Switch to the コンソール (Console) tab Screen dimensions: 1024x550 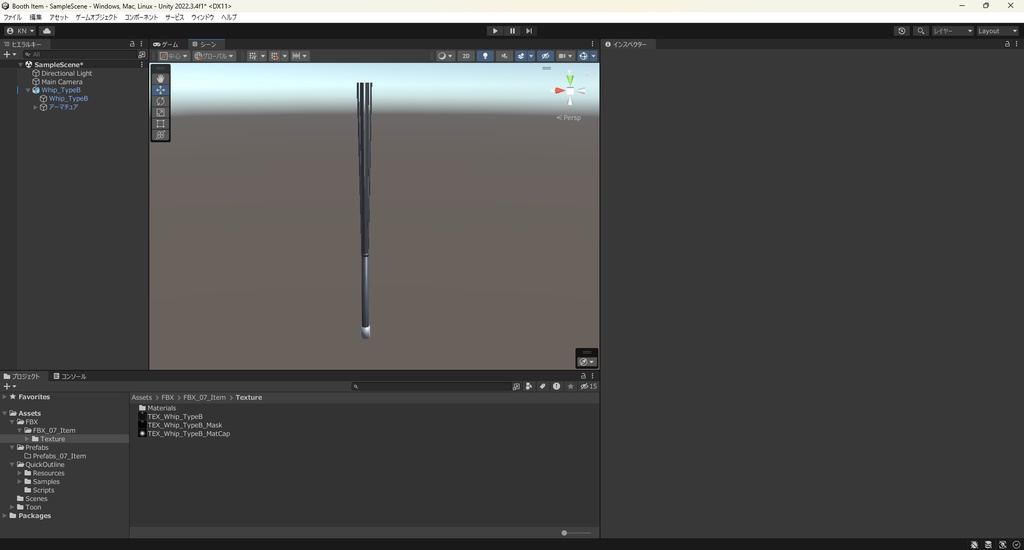click(70, 376)
